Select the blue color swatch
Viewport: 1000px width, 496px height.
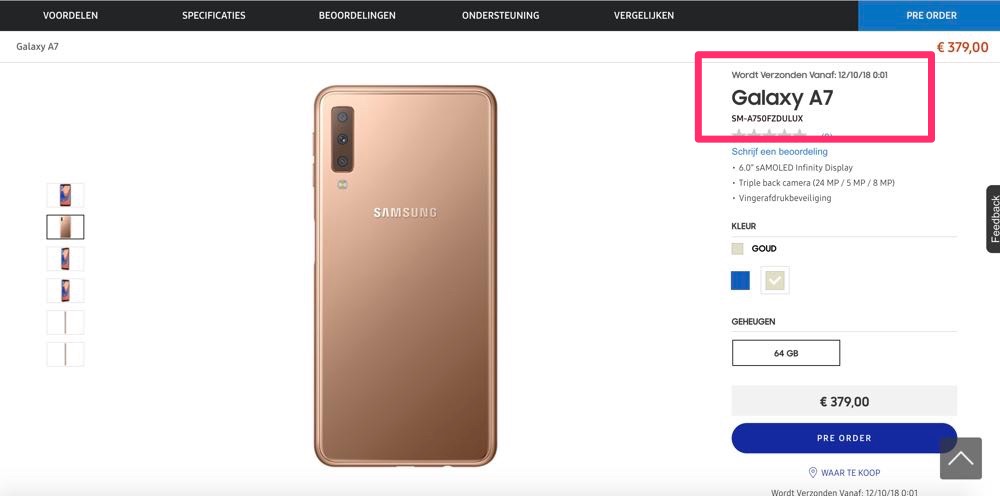740,281
